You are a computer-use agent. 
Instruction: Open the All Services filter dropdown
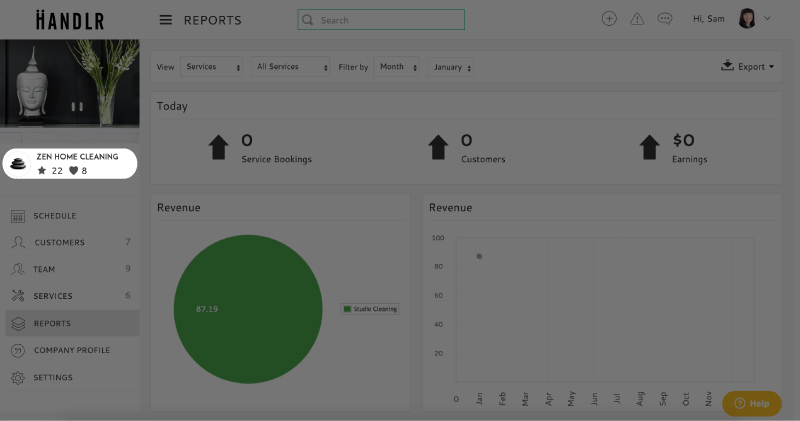291,67
